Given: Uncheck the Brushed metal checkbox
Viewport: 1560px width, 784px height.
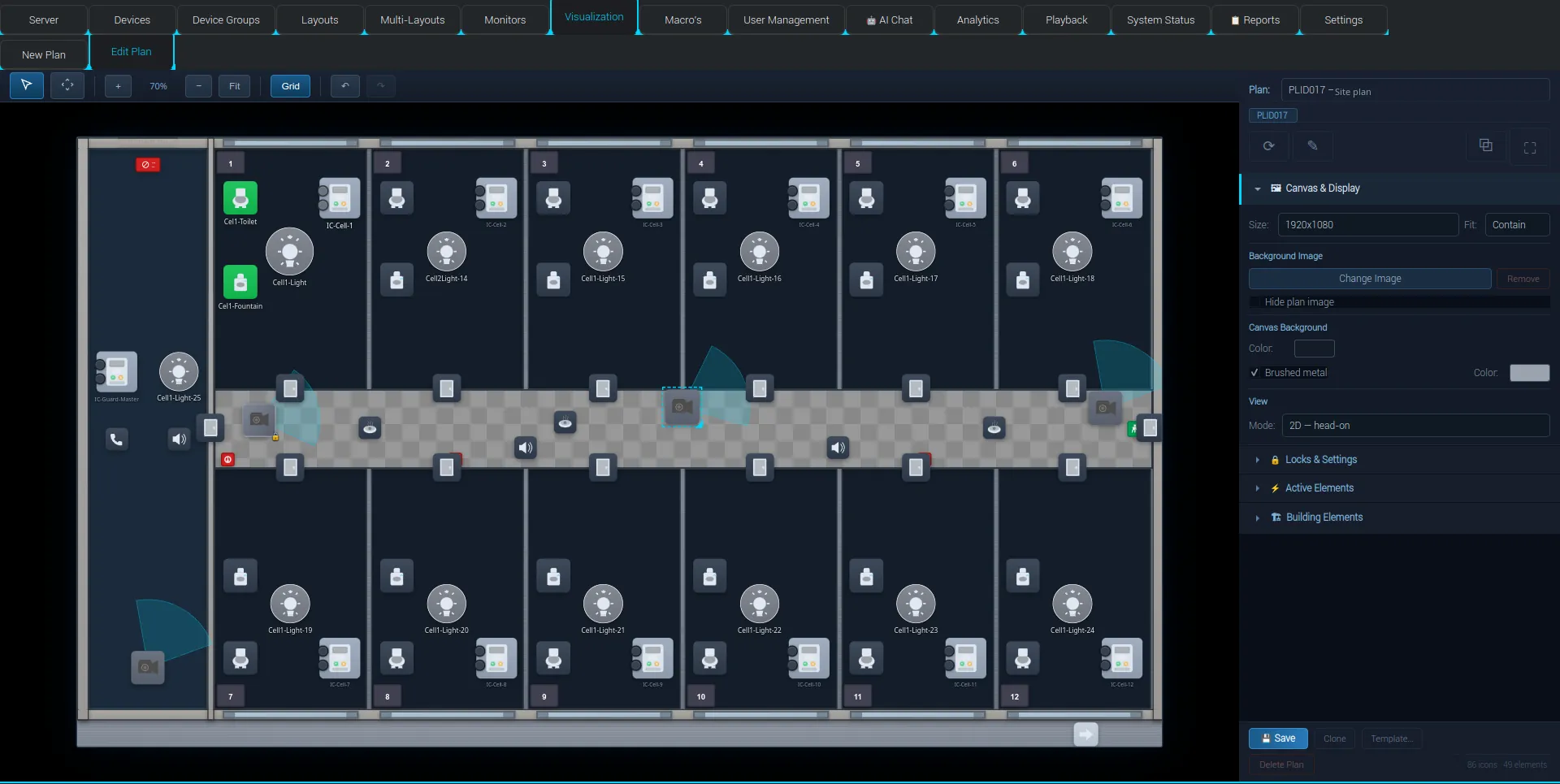Looking at the screenshot, I should pyautogui.click(x=1255, y=373).
